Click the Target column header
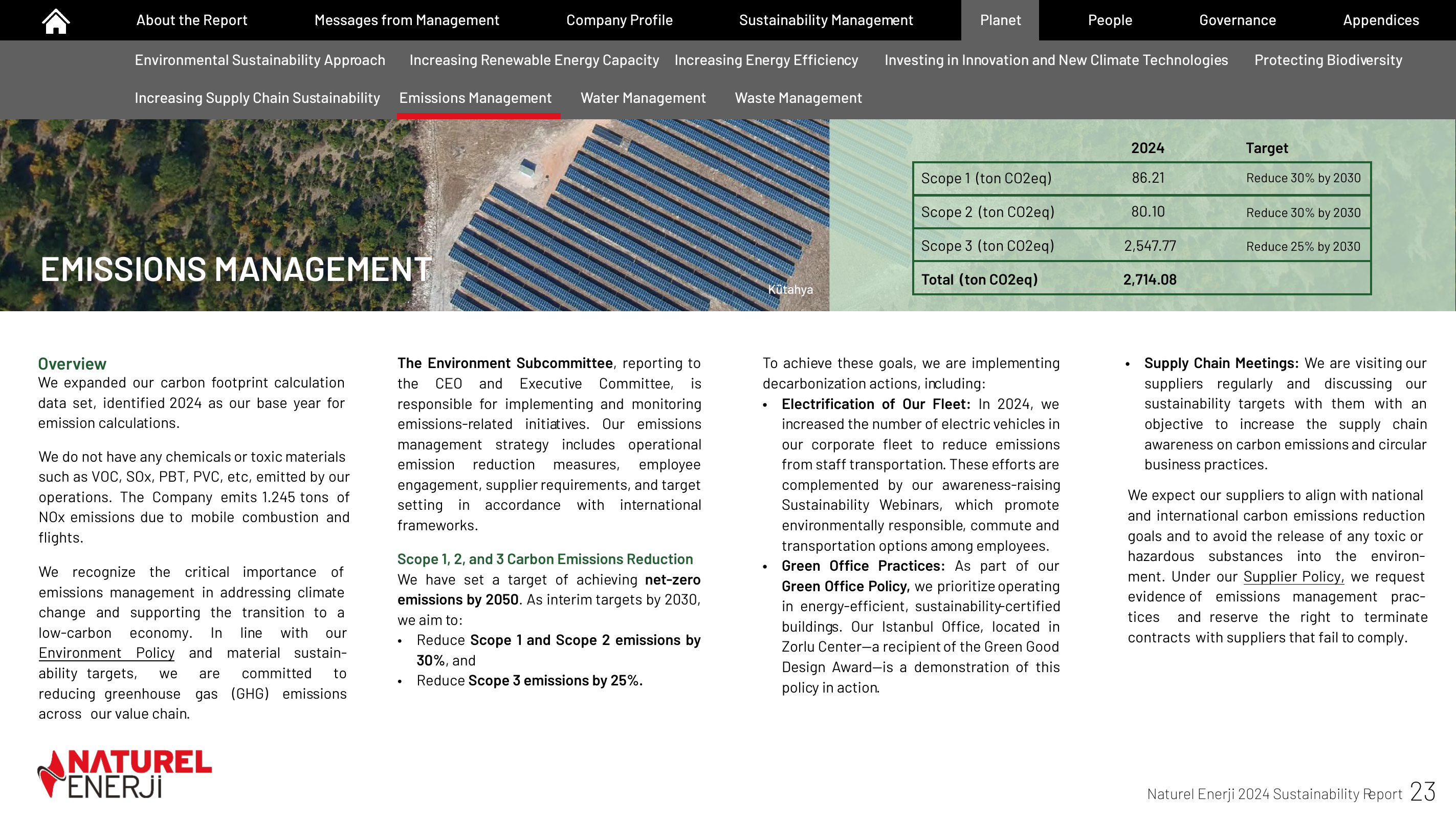This screenshot has width=1456, height=819. (x=1267, y=148)
